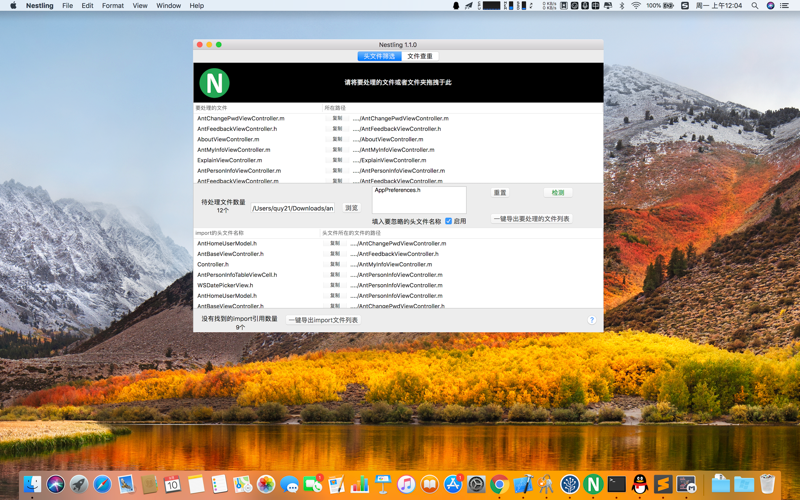
Task: Click 复制 for ExplainViewController.m row
Action: [337, 160]
